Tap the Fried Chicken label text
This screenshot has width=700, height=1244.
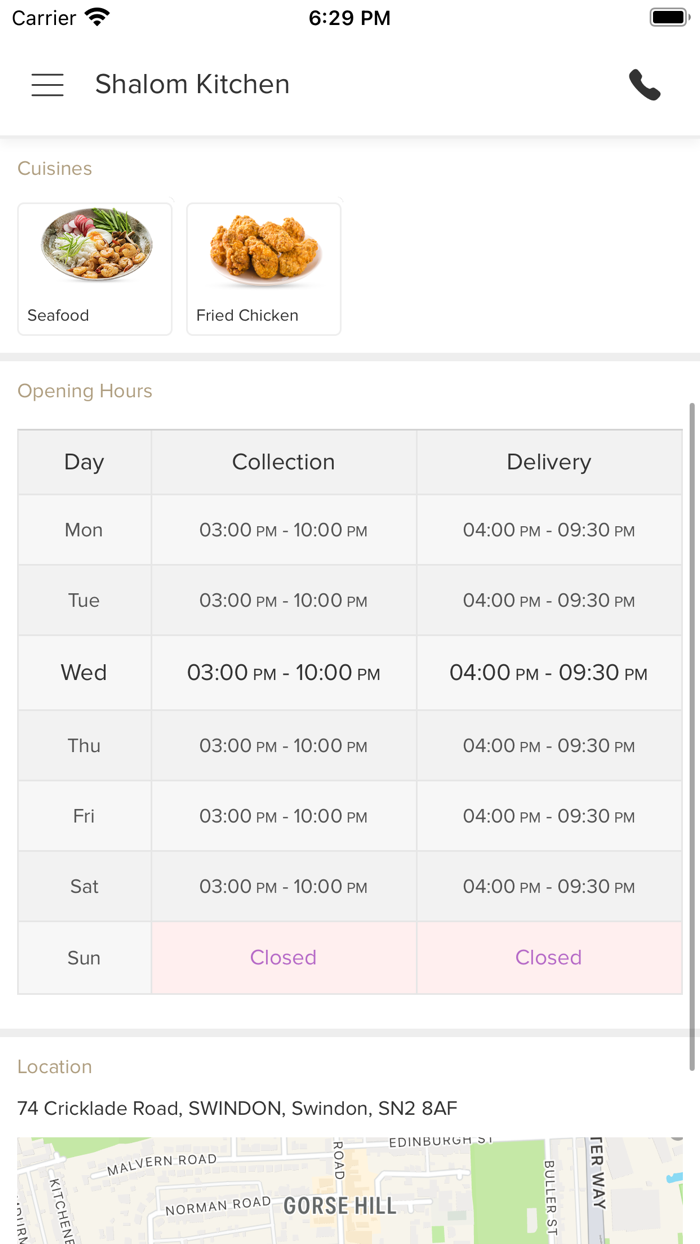point(247,316)
